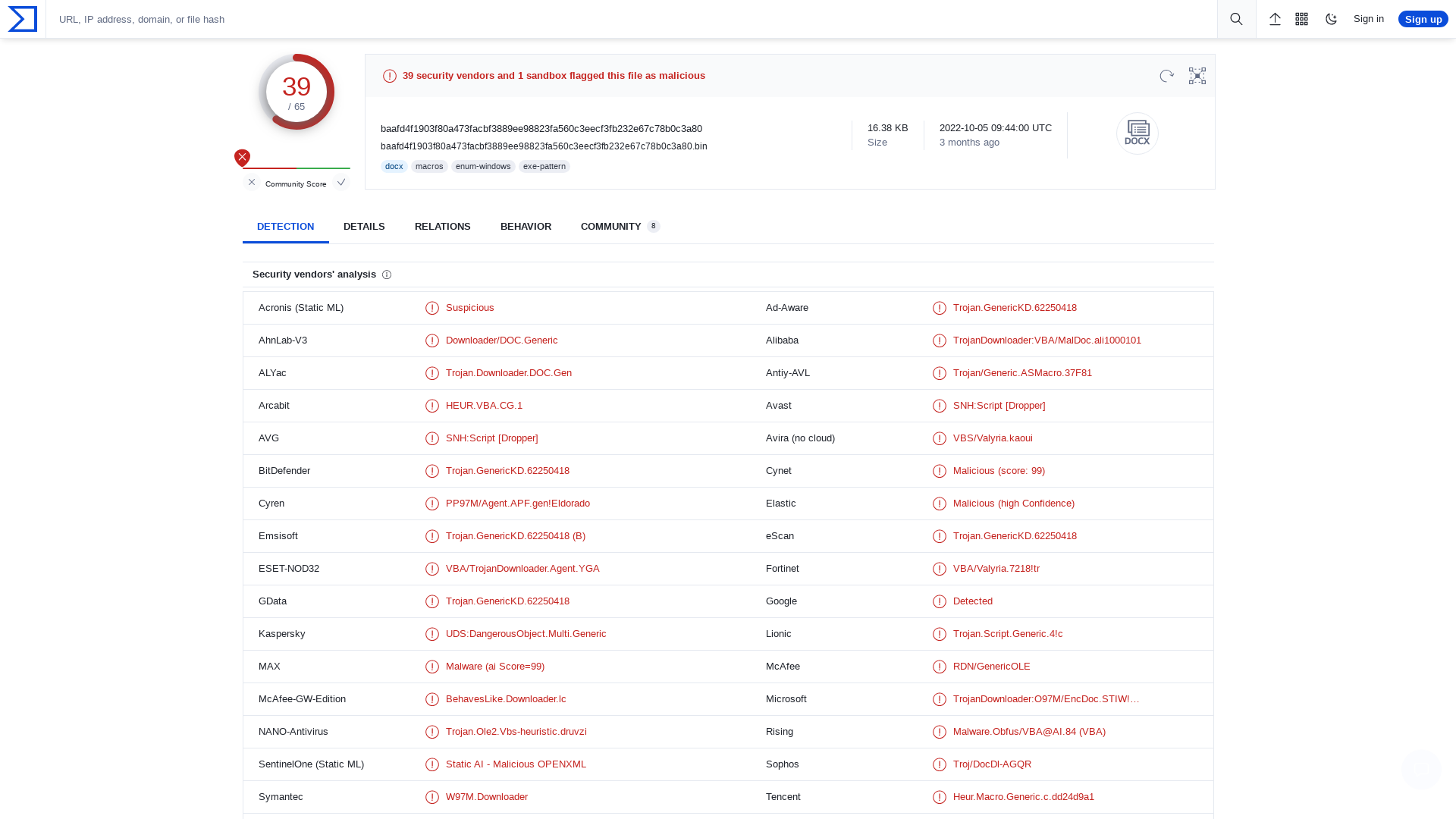This screenshot has width=1456, height=819.
Task: Click the 39/65 detection score gauge
Action: click(x=297, y=91)
